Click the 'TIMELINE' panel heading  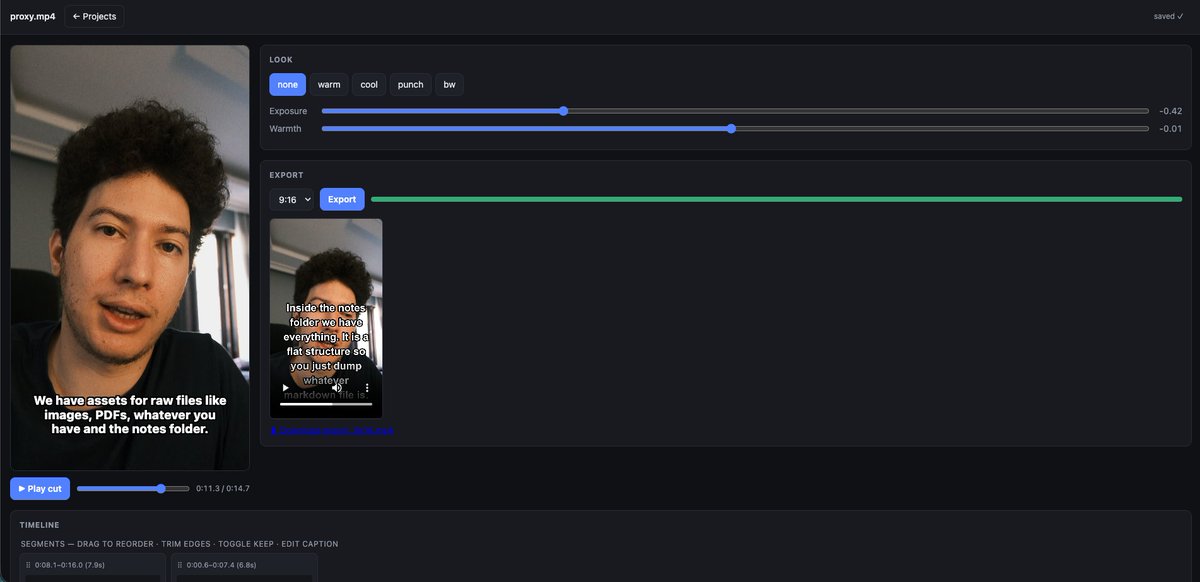tap(40, 525)
